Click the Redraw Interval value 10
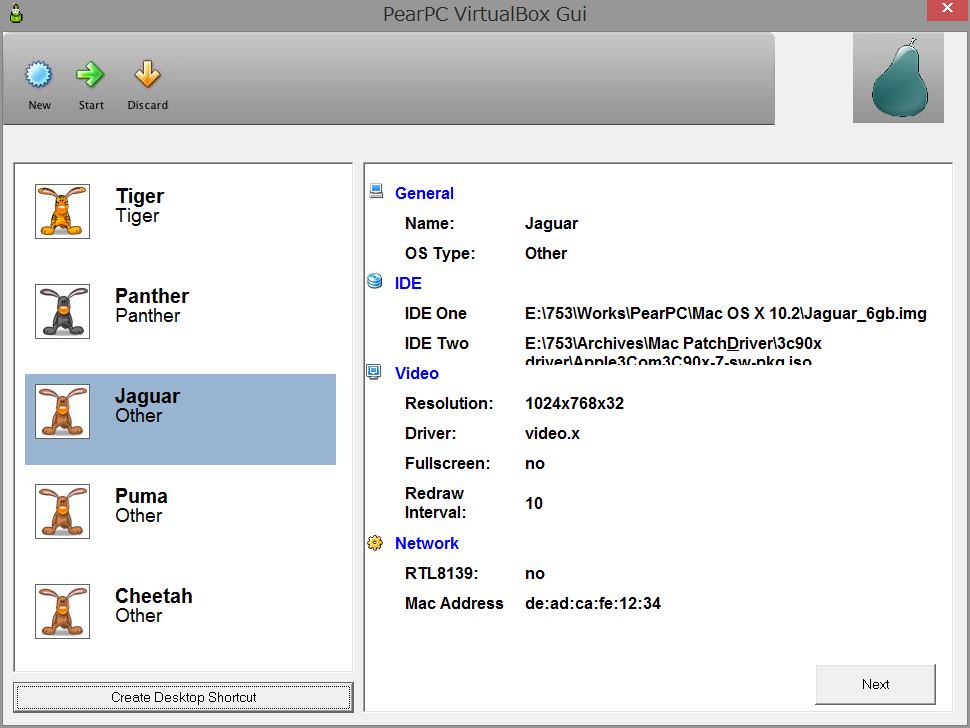This screenshot has height=728, width=970. tap(534, 503)
